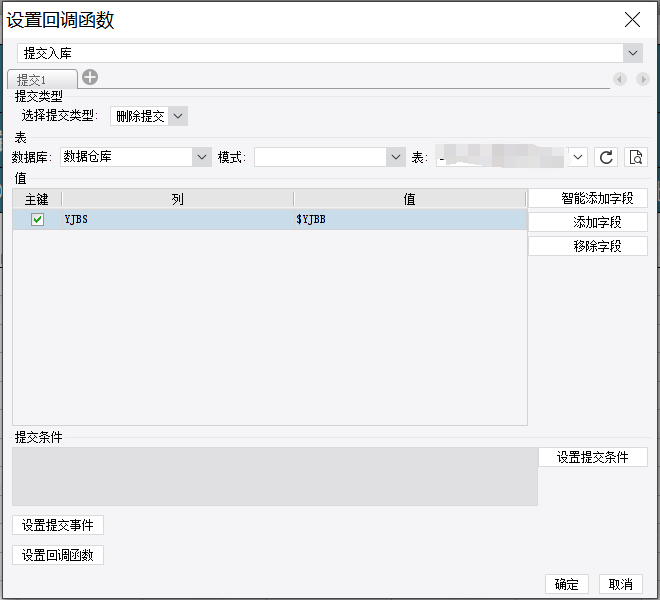The image size is (660, 600).
Task: Open the 模式 schema dropdown
Action: [396, 157]
